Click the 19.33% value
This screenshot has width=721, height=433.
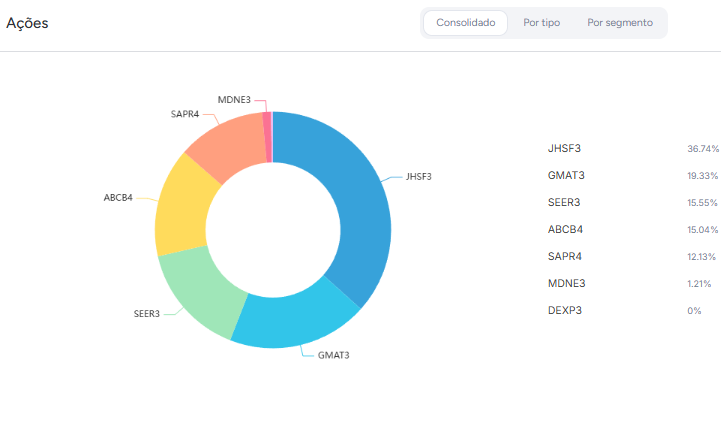coord(703,176)
